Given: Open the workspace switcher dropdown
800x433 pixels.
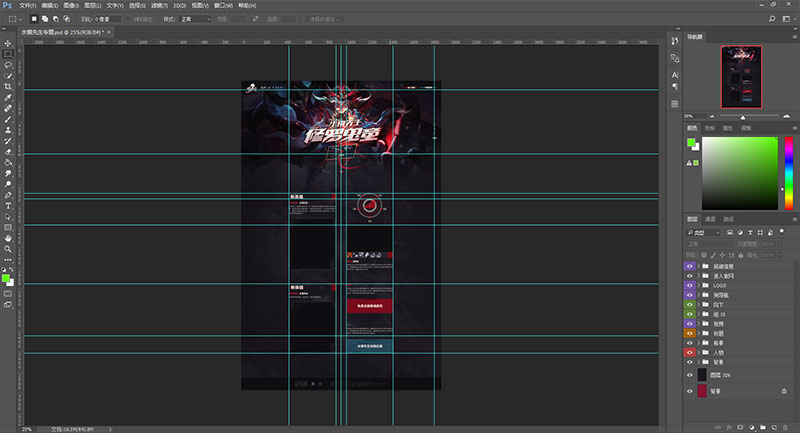Looking at the screenshot, I should 788,19.
